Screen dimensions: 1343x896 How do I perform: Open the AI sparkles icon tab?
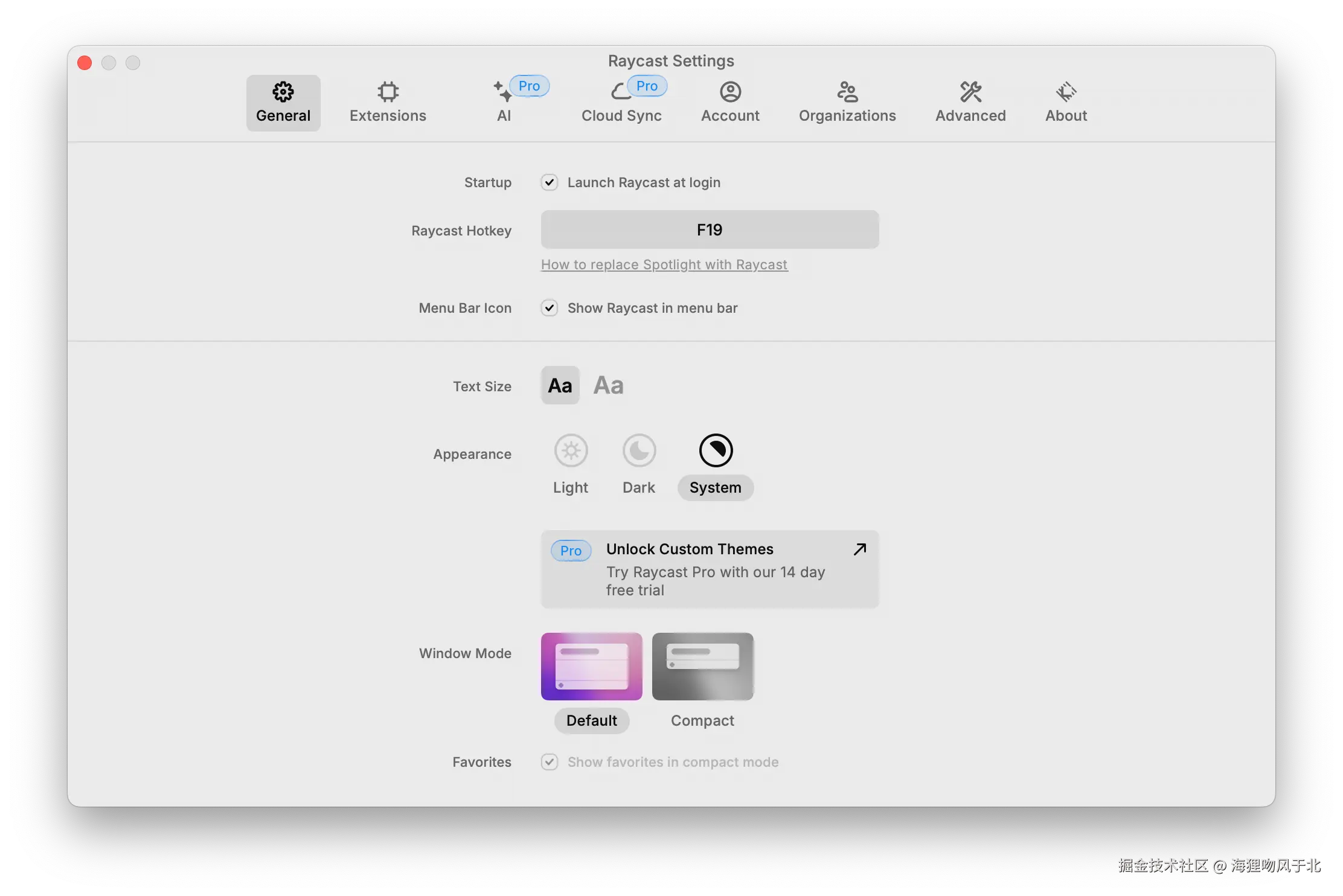[x=502, y=92]
